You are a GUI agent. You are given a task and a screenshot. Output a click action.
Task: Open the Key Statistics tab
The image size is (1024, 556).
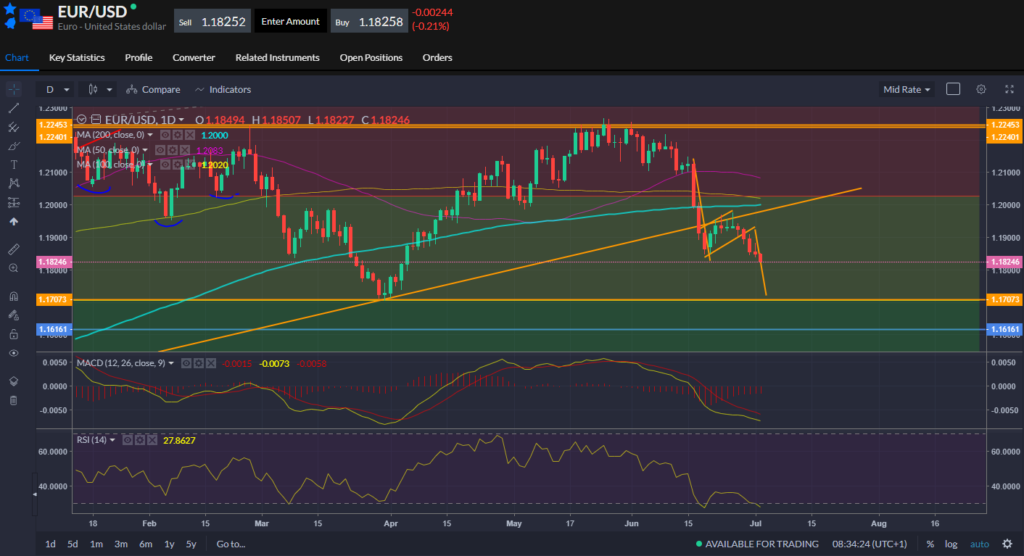(76, 57)
